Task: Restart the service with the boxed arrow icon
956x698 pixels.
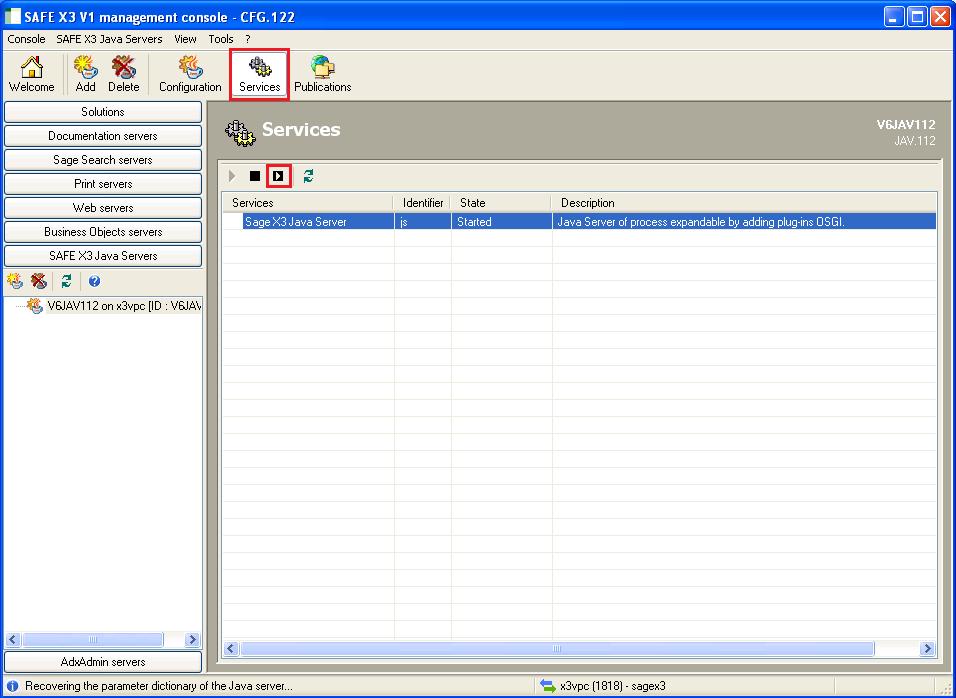Action: [279, 176]
